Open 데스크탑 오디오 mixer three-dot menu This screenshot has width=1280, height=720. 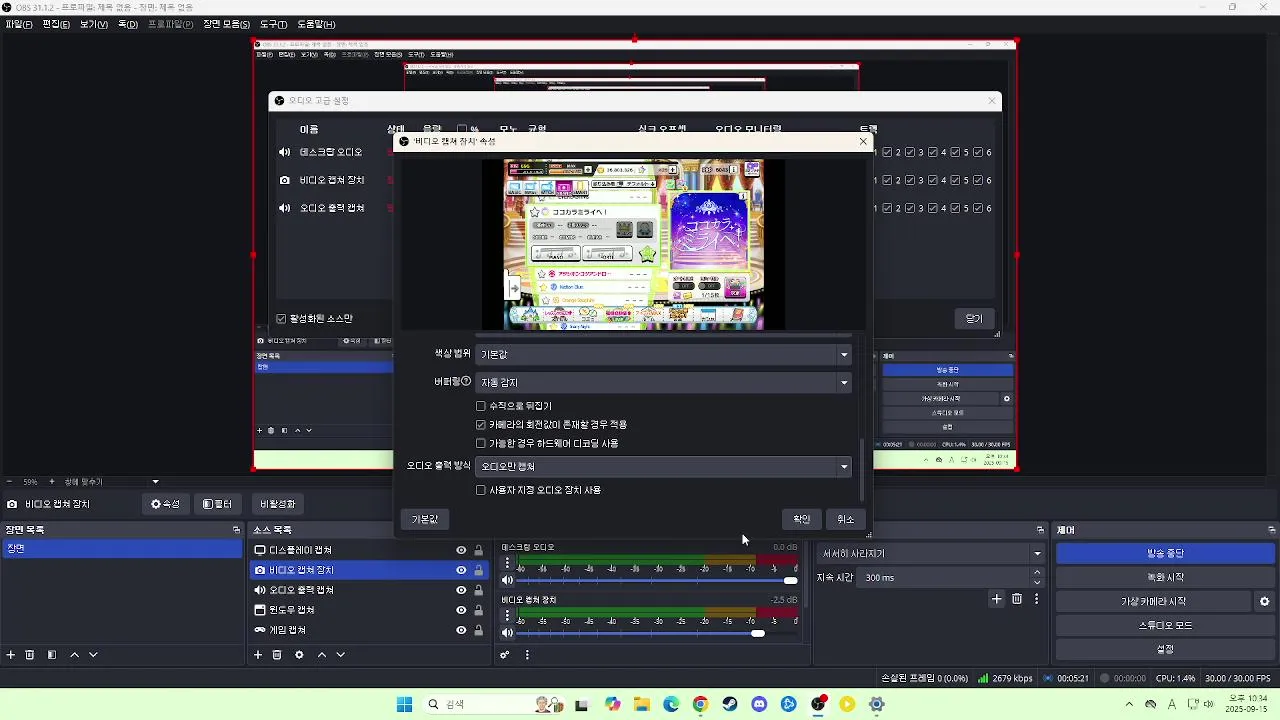click(507, 563)
